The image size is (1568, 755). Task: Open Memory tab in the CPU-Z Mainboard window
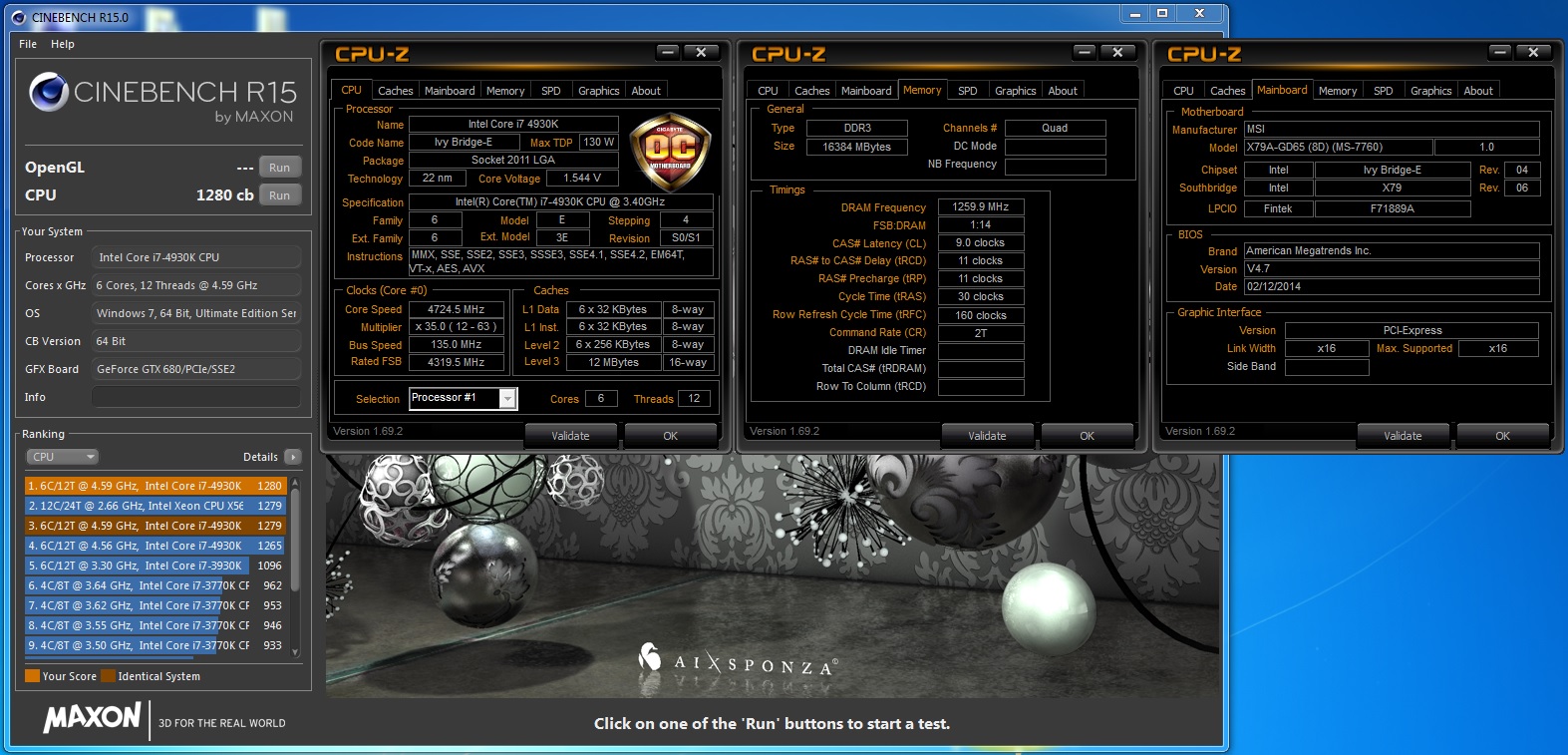click(1338, 91)
